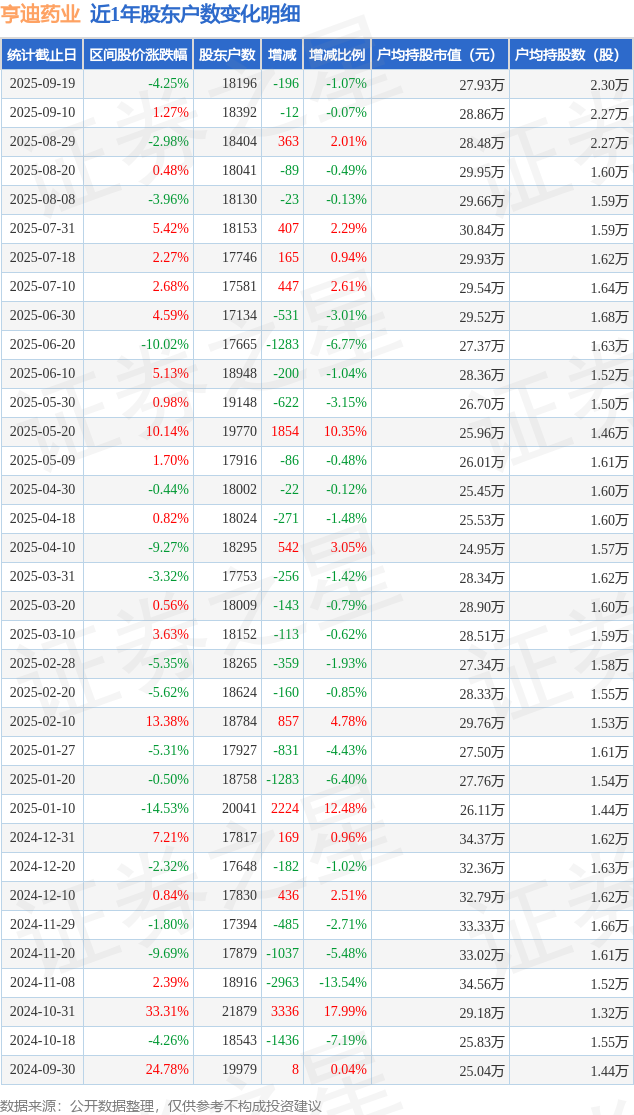Image resolution: width=634 pixels, height=1115 pixels.
Task: Click the -14.53% price change value
Action: click(165, 809)
